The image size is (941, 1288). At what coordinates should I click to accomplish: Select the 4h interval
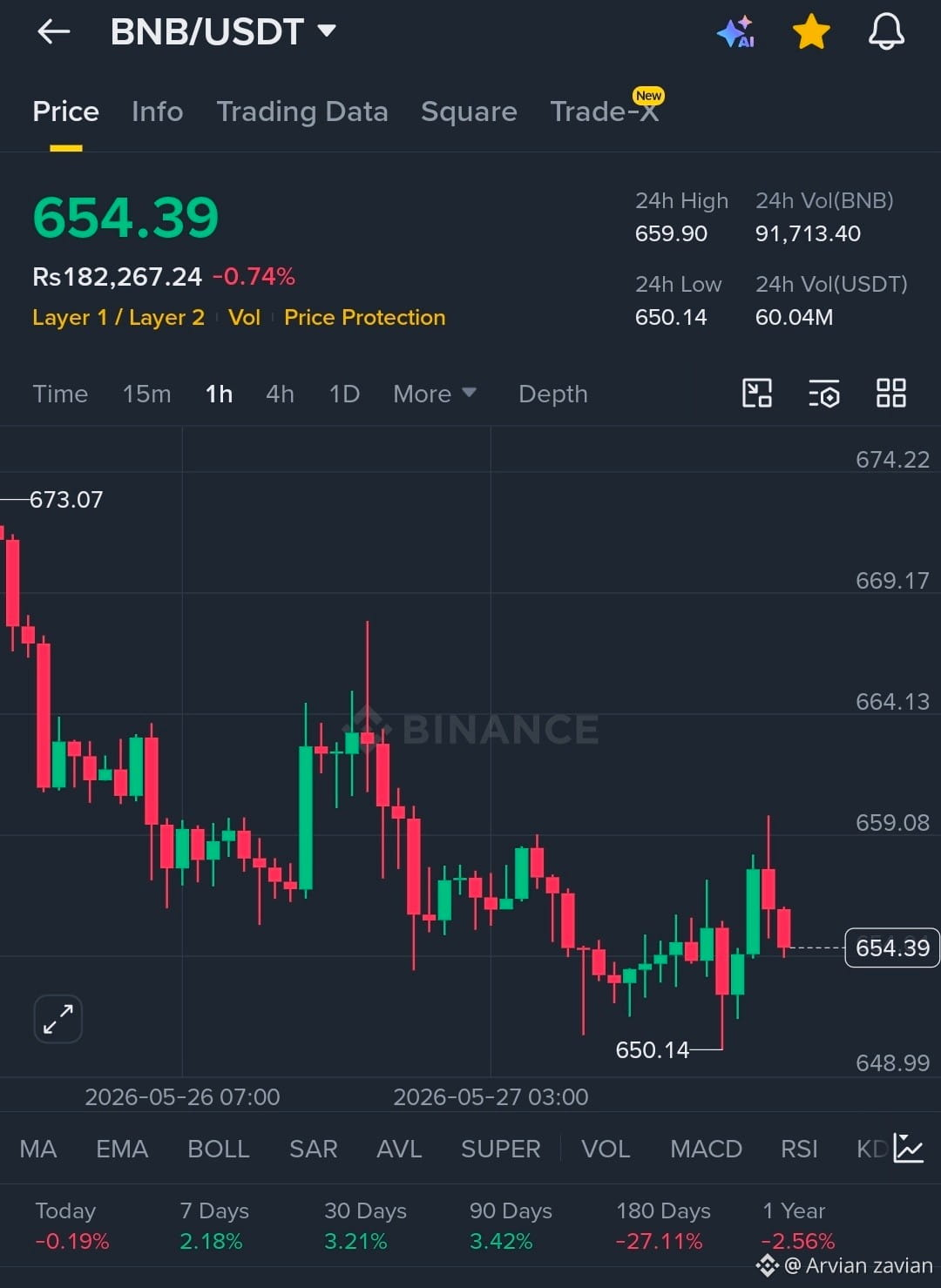click(x=280, y=394)
